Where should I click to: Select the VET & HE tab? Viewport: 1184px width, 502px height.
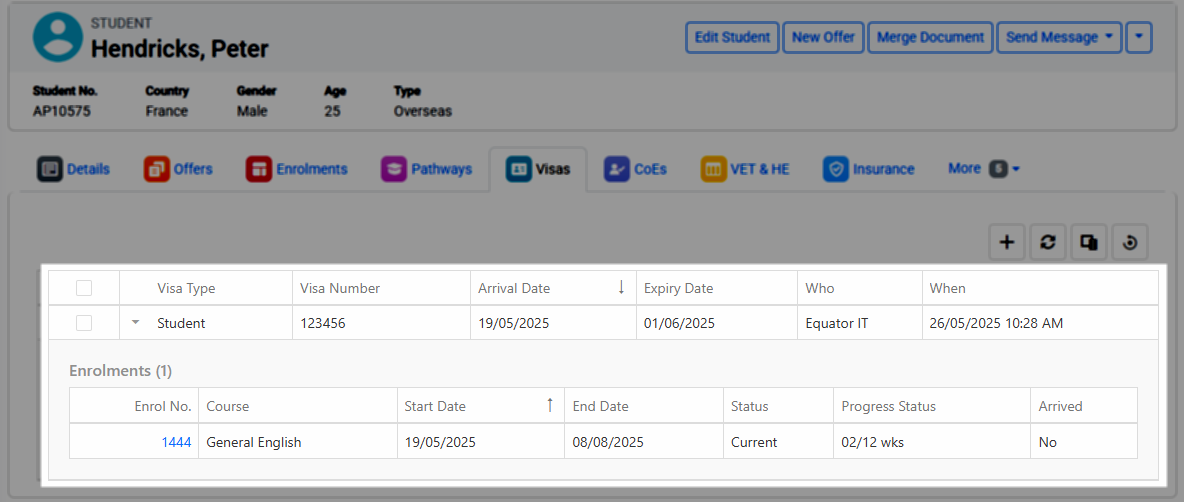coord(745,169)
